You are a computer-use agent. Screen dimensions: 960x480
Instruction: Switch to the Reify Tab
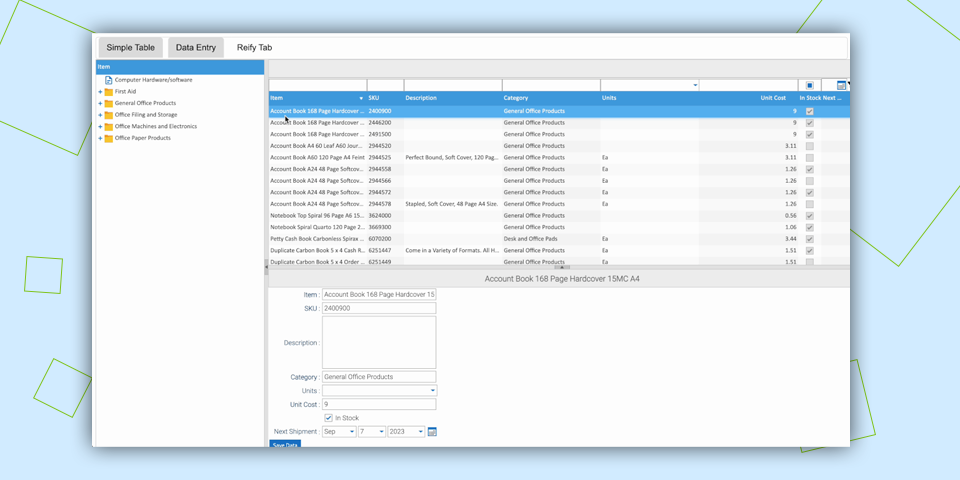(x=255, y=47)
